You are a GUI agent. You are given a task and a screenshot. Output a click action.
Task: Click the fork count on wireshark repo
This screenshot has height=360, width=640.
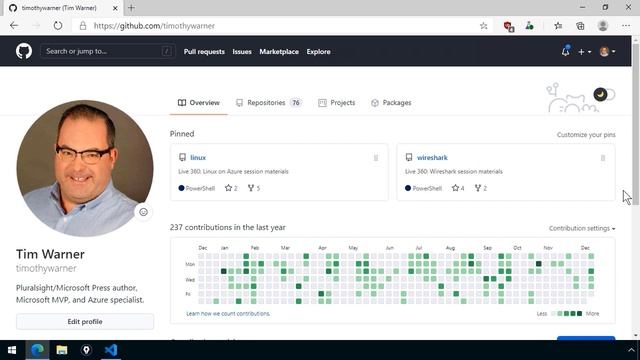(x=481, y=188)
